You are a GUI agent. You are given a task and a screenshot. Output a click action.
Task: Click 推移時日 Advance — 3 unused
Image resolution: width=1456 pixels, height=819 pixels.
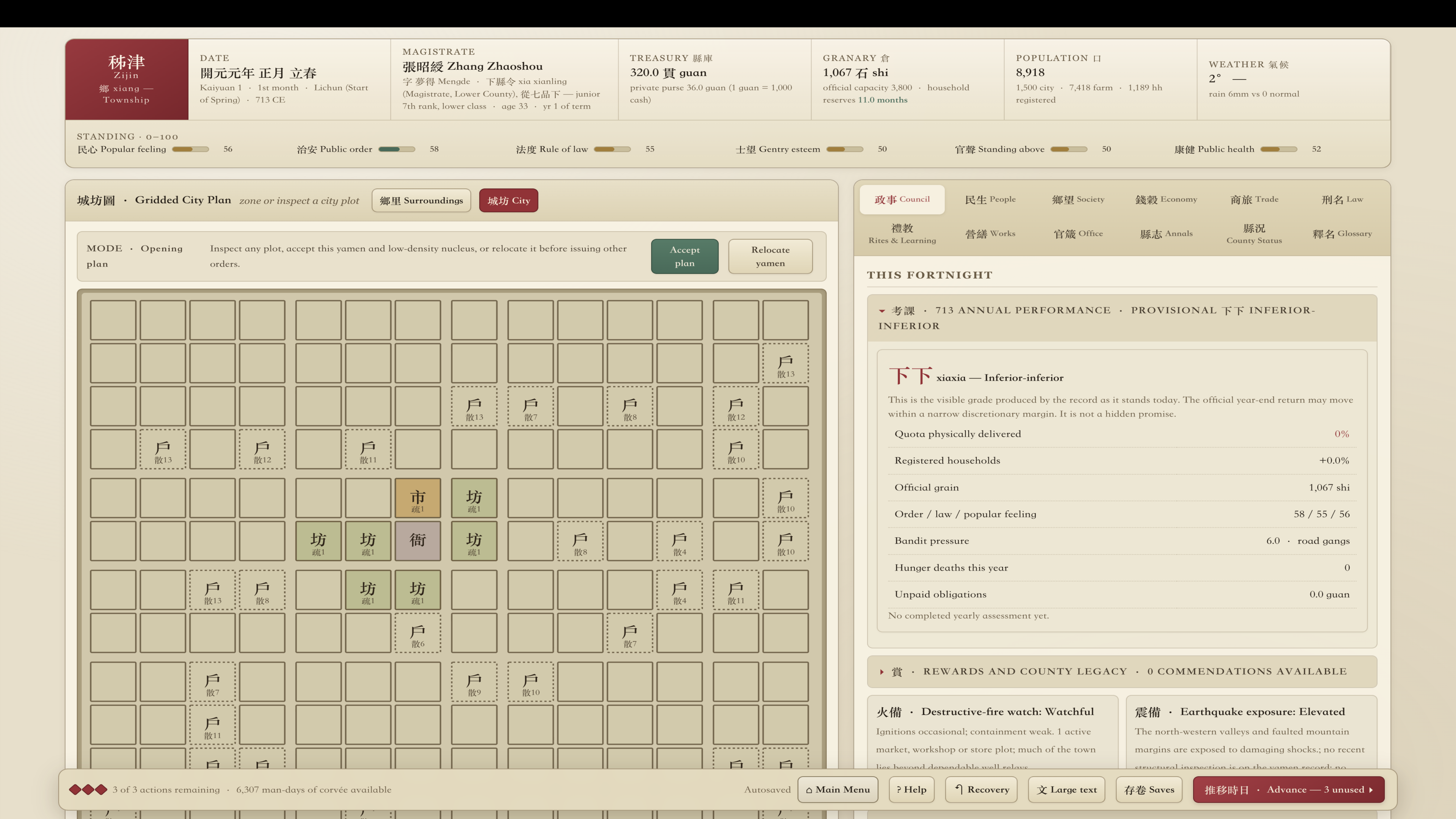pyautogui.click(x=1289, y=789)
